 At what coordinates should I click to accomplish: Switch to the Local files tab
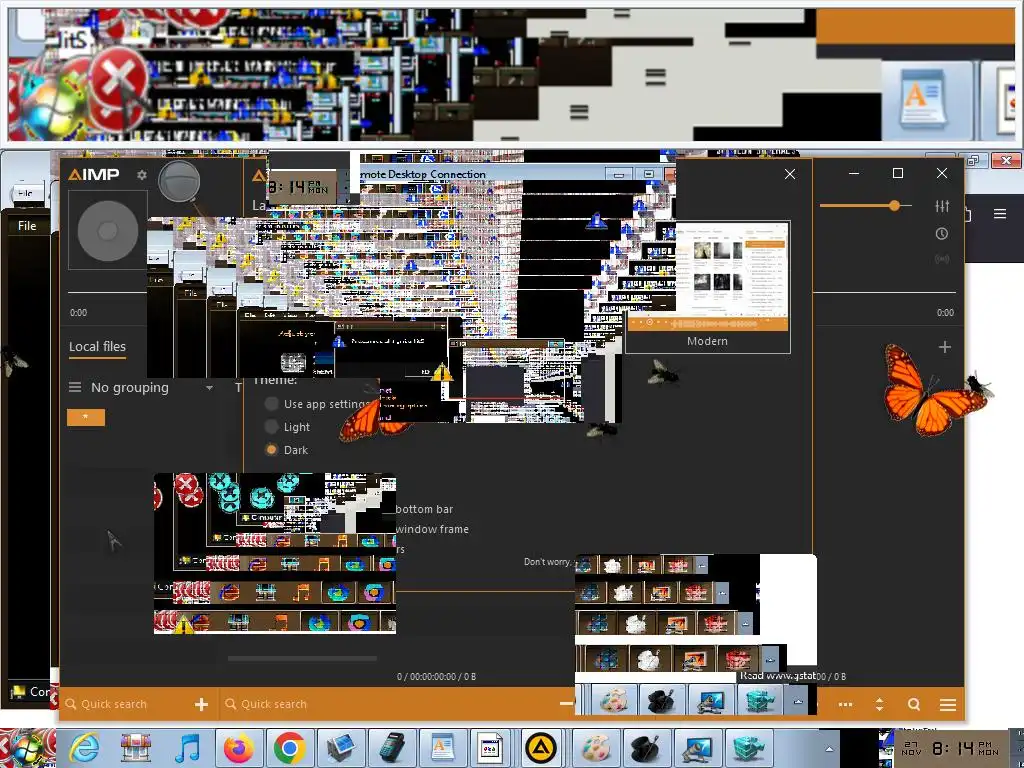[97, 347]
